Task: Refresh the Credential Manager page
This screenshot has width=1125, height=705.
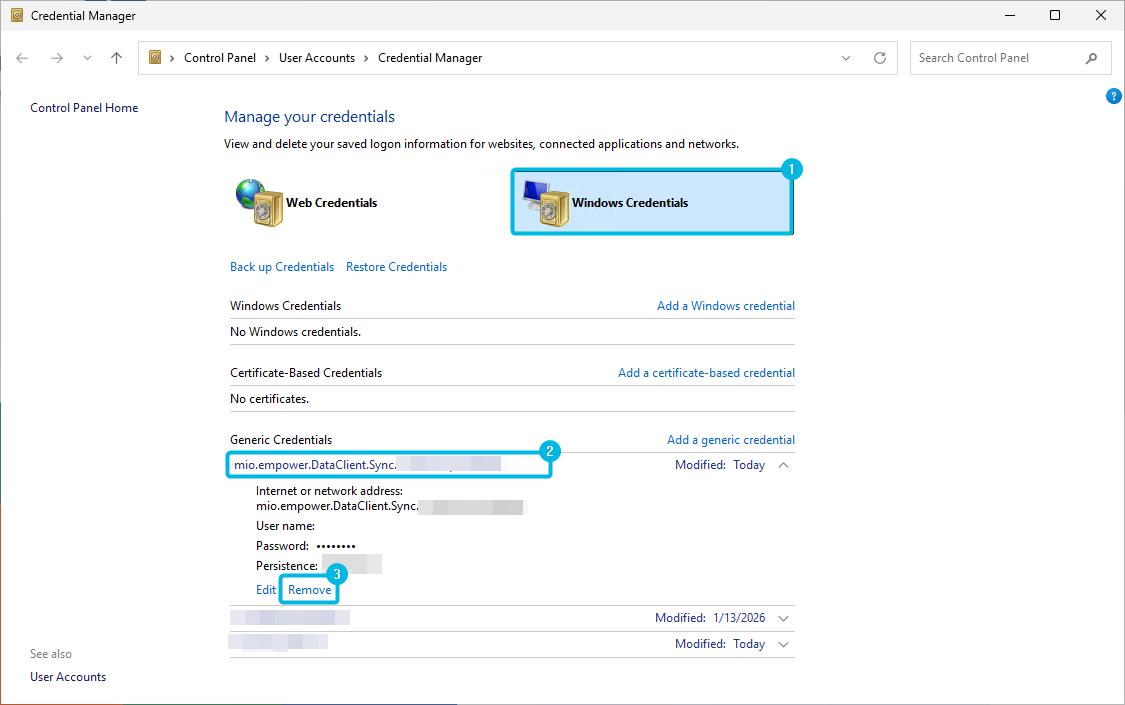Action: point(880,58)
